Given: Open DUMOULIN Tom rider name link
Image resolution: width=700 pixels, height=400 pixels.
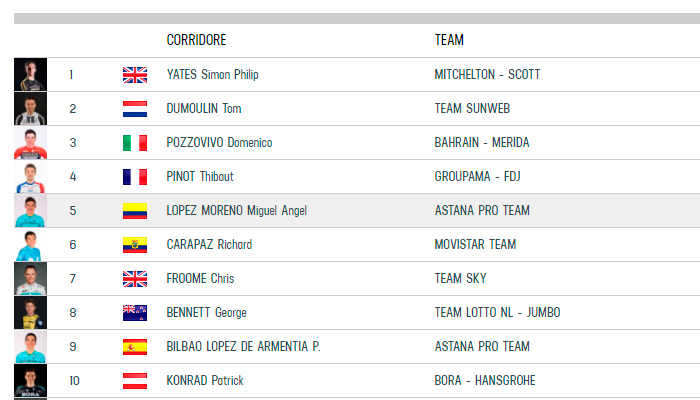Looking at the screenshot, I should [204, 108].
